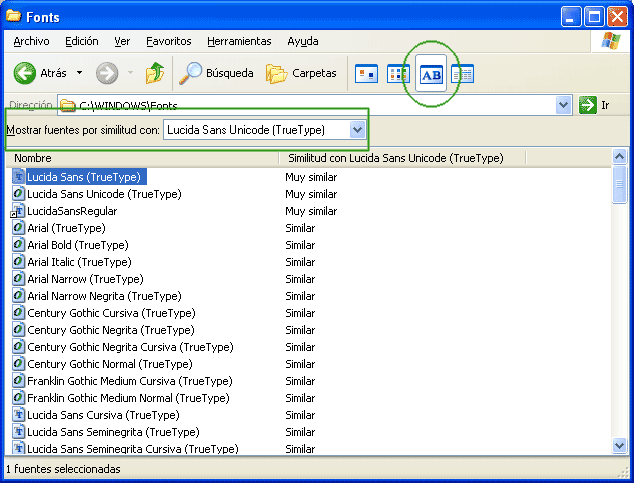The width and height of the screenshot is (634, 483).
Task: Sort by the Nombre column header
Action: tap(142, 158)
